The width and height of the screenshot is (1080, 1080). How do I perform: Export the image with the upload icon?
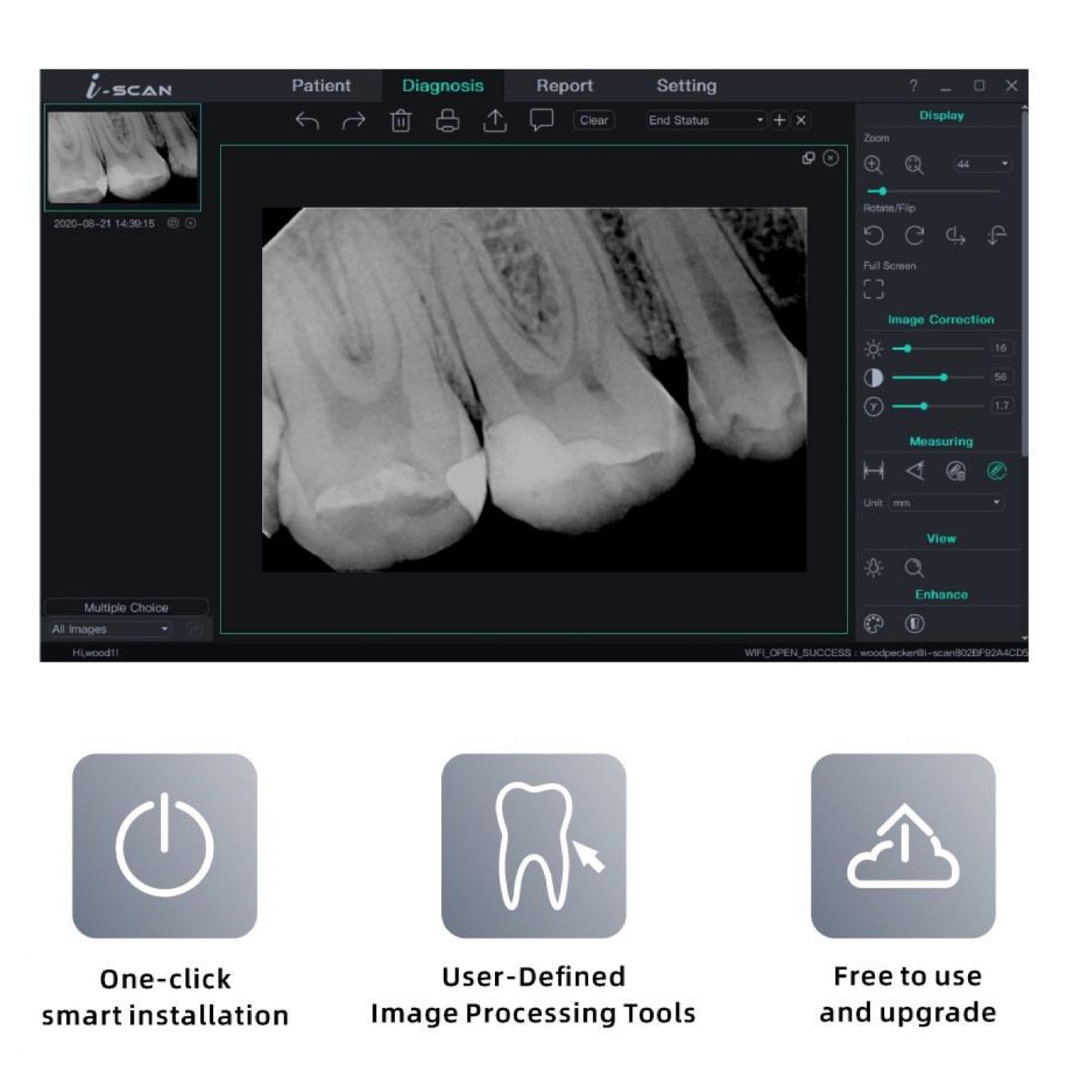point(495,121)
